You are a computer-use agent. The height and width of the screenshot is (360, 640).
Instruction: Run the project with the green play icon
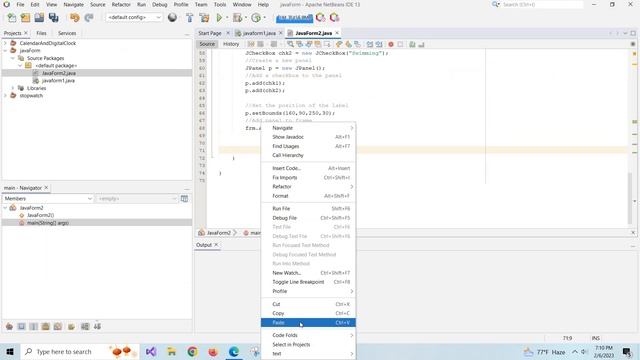(x=219, y=18)
